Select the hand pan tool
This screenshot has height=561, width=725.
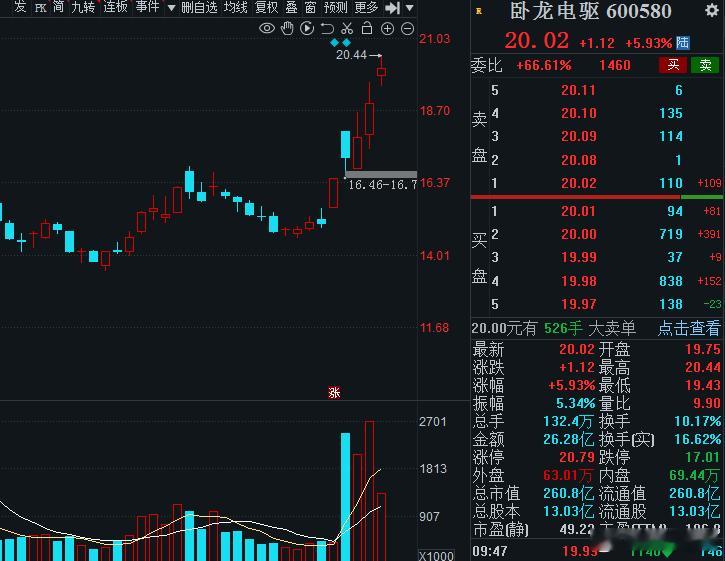pyautogui.click(x=287, y=29)
